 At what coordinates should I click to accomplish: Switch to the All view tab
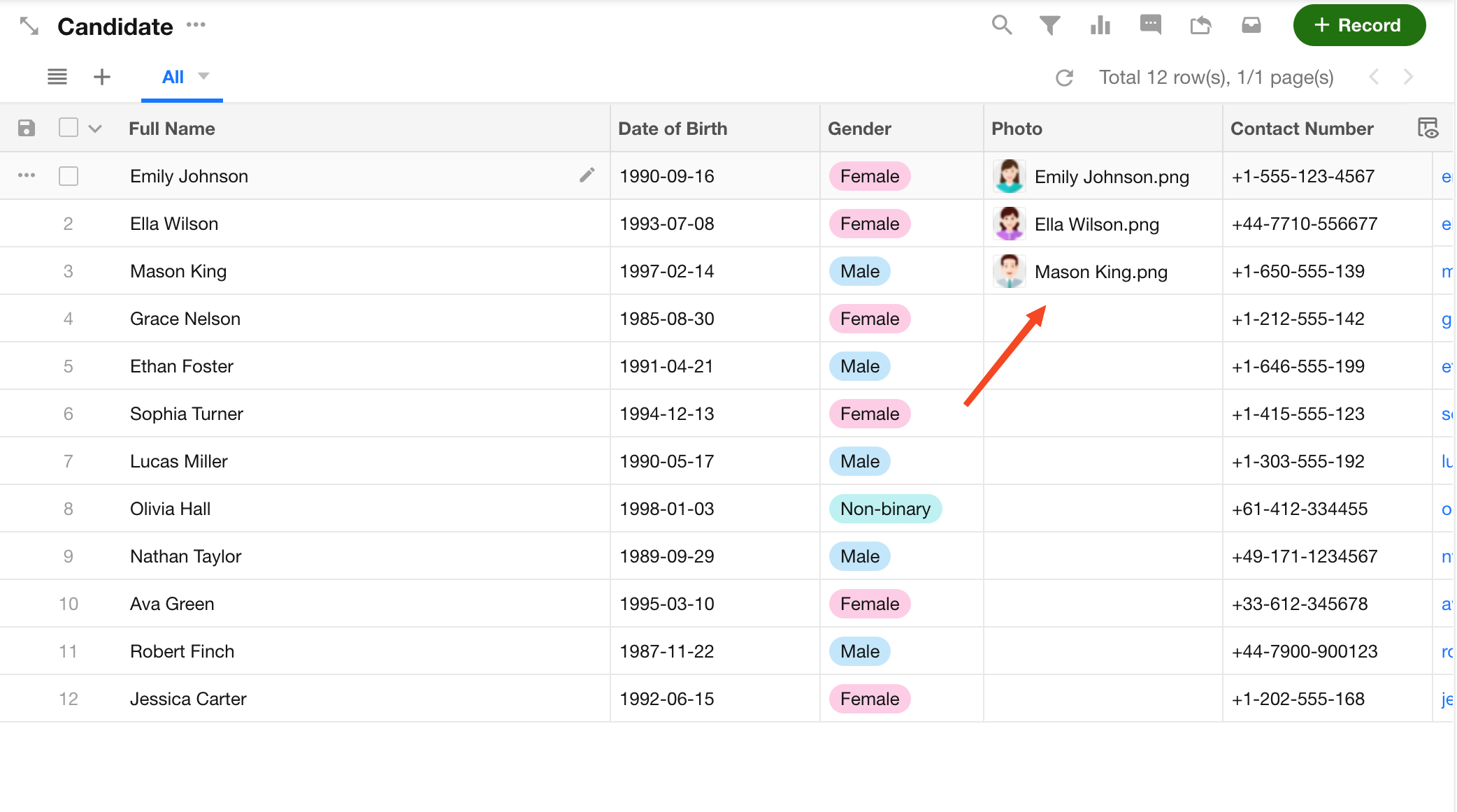coord(173,77)
